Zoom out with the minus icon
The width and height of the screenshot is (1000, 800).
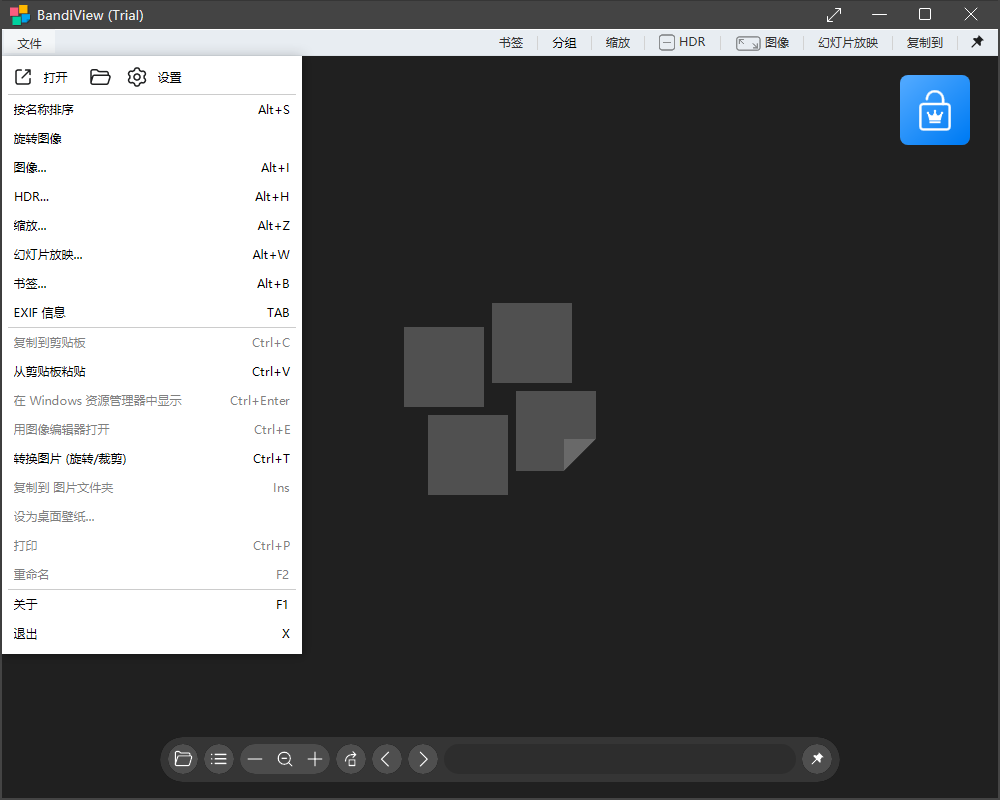point(254,759)
